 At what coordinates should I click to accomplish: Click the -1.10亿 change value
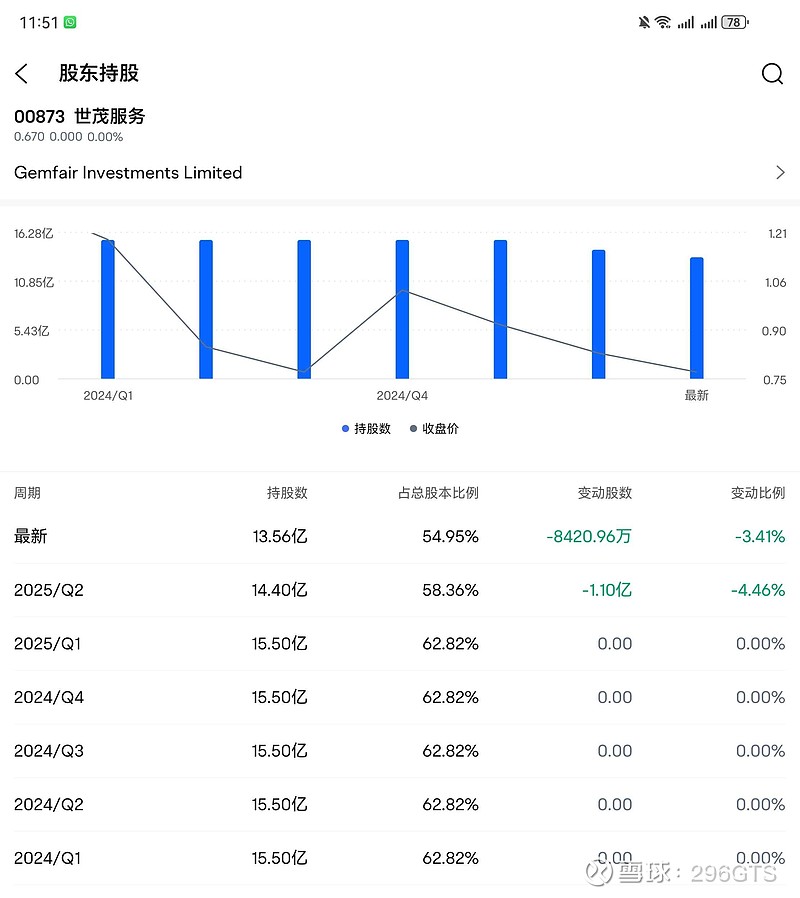[607, 590]
